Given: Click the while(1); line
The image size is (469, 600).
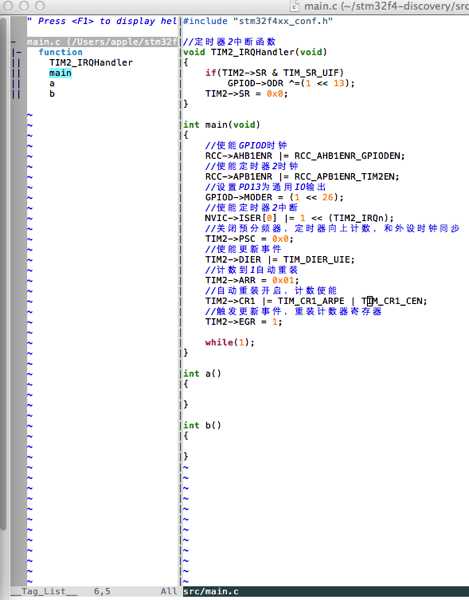Looking at the screenshot, I should click(230, 342).
